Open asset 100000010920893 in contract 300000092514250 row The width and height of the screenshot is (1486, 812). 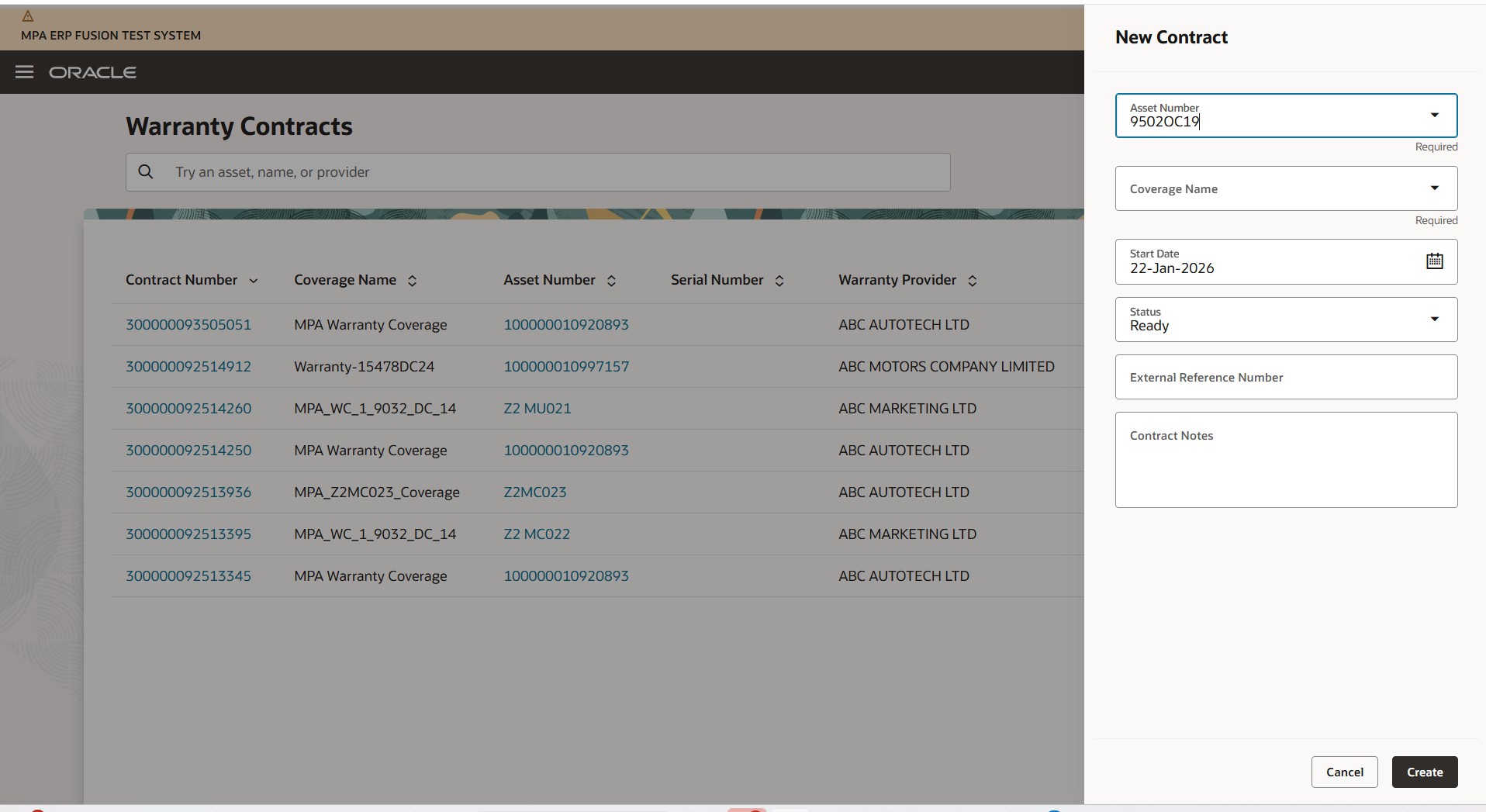pyautogui.click(x=566, y=451)
